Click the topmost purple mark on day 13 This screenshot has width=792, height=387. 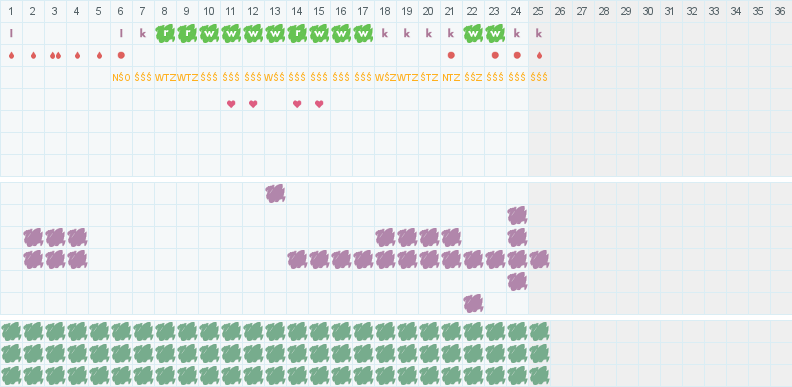(275, 194)
